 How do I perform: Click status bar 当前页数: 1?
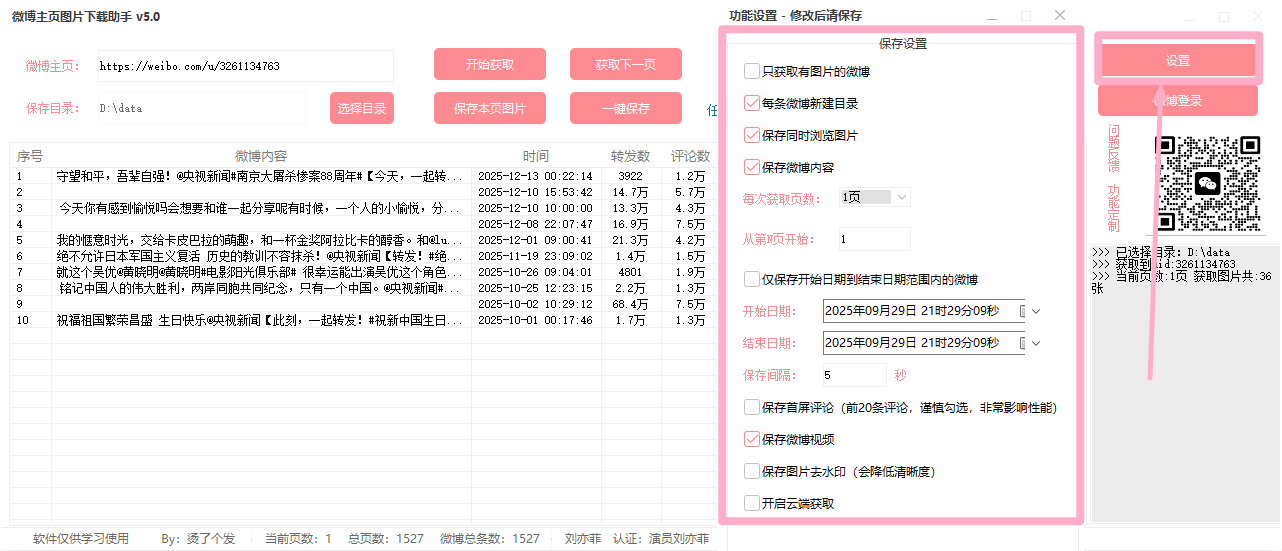pos(298,539)
